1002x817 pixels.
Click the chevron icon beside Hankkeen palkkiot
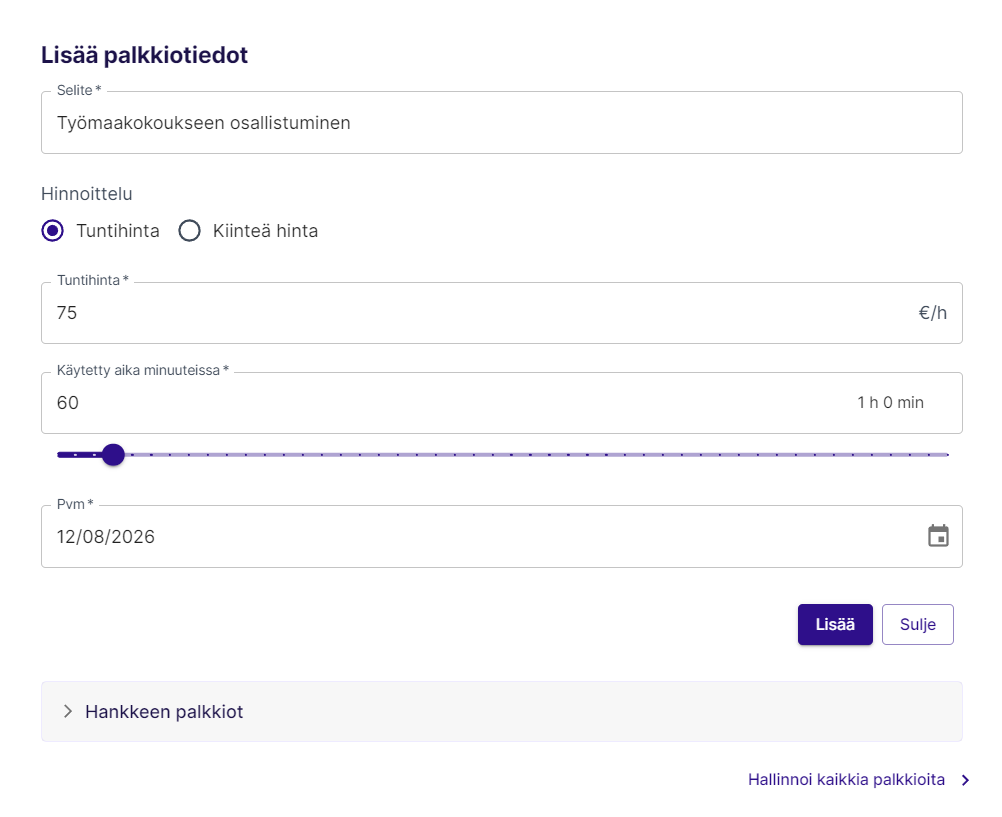click(68, 712)
